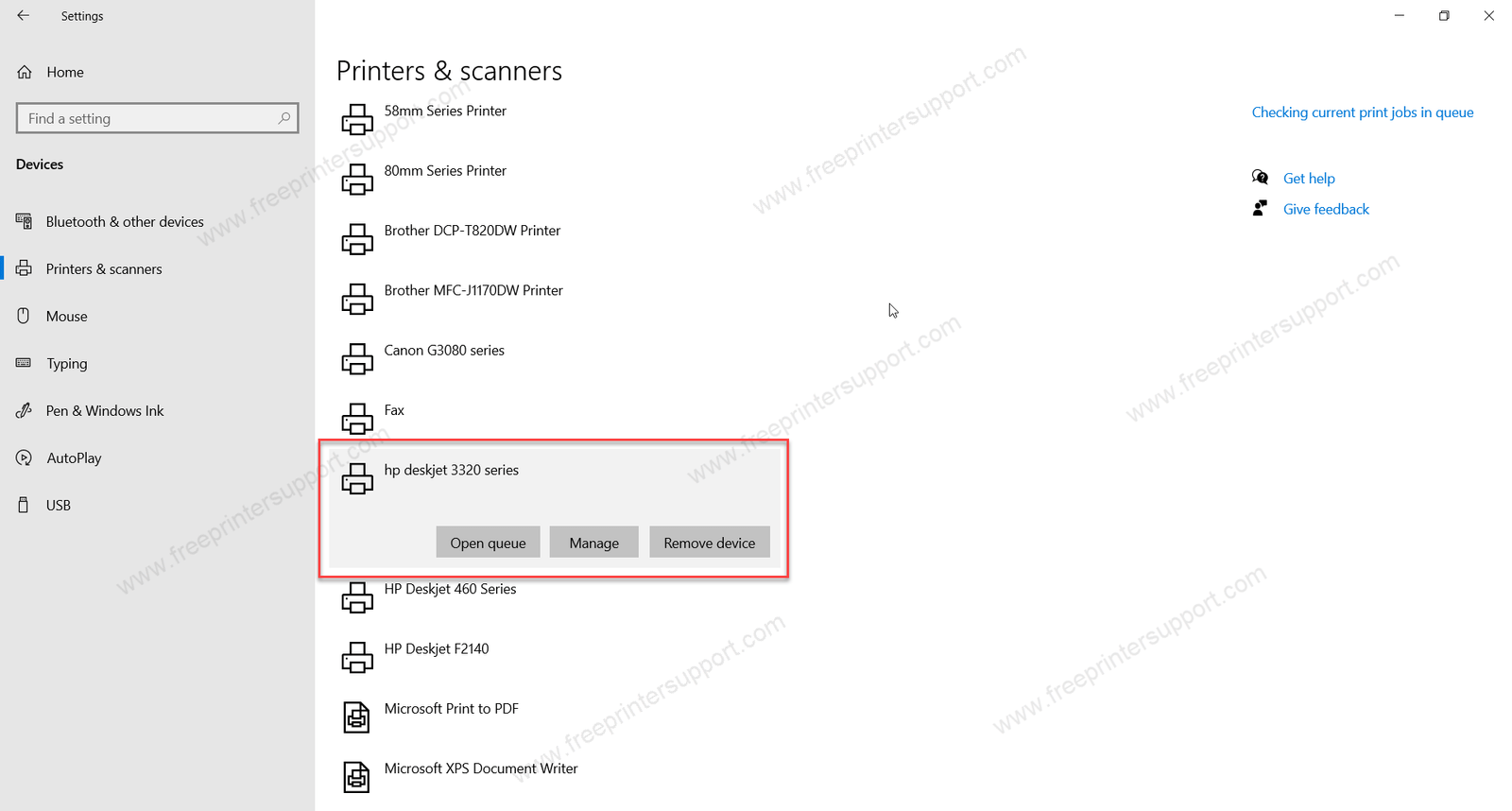Viewport: 1512px width, 811px height.
Task: Open the USB settings page
Action: click(59, 505)
